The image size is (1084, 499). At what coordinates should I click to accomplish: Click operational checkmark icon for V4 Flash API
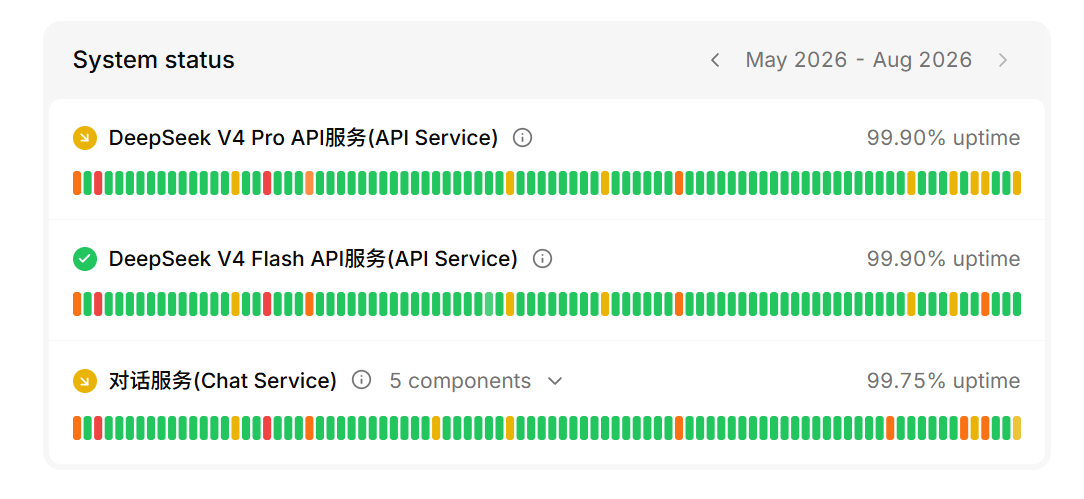[x=85, y=259]
